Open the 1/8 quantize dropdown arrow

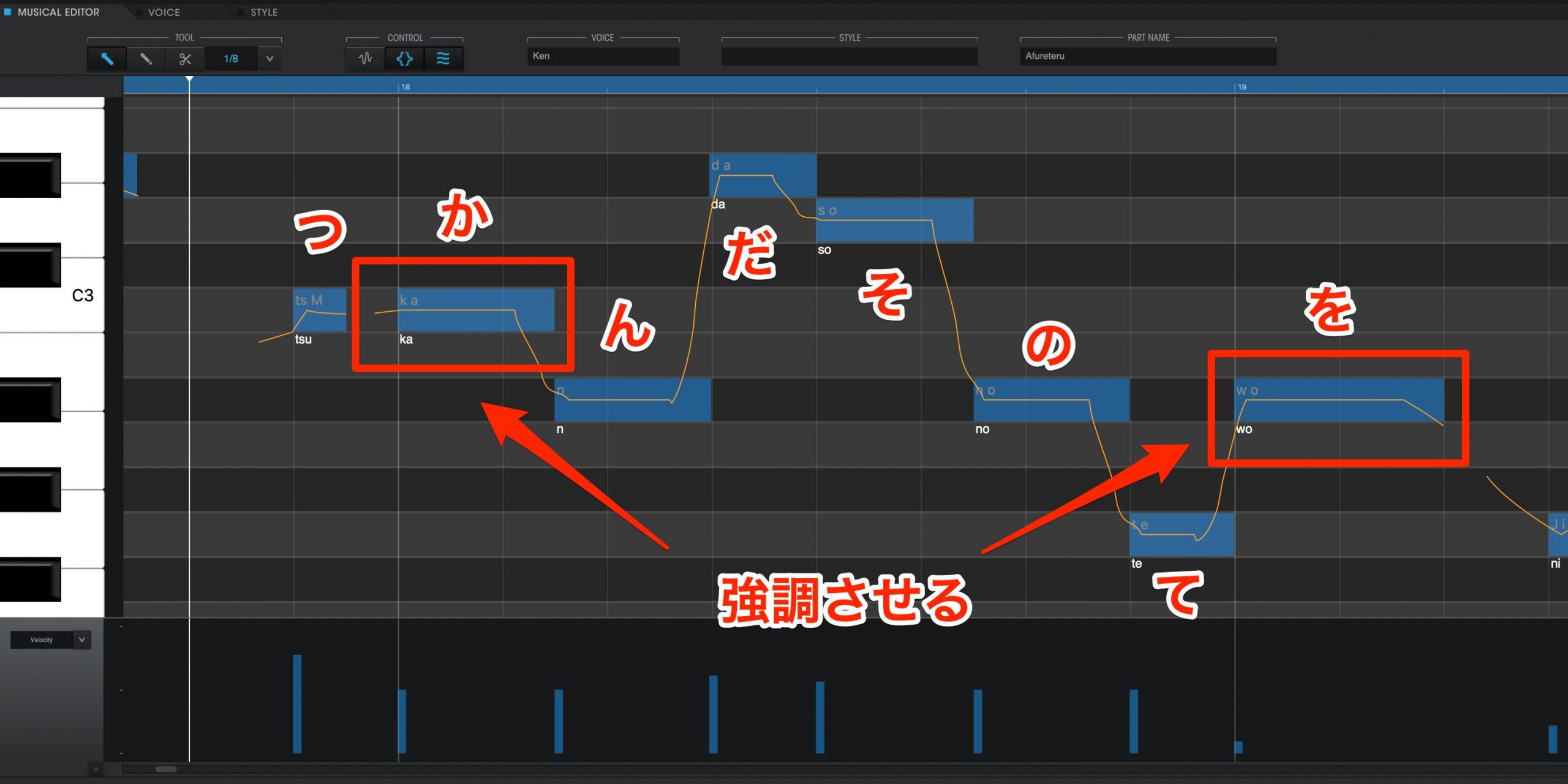269,59
